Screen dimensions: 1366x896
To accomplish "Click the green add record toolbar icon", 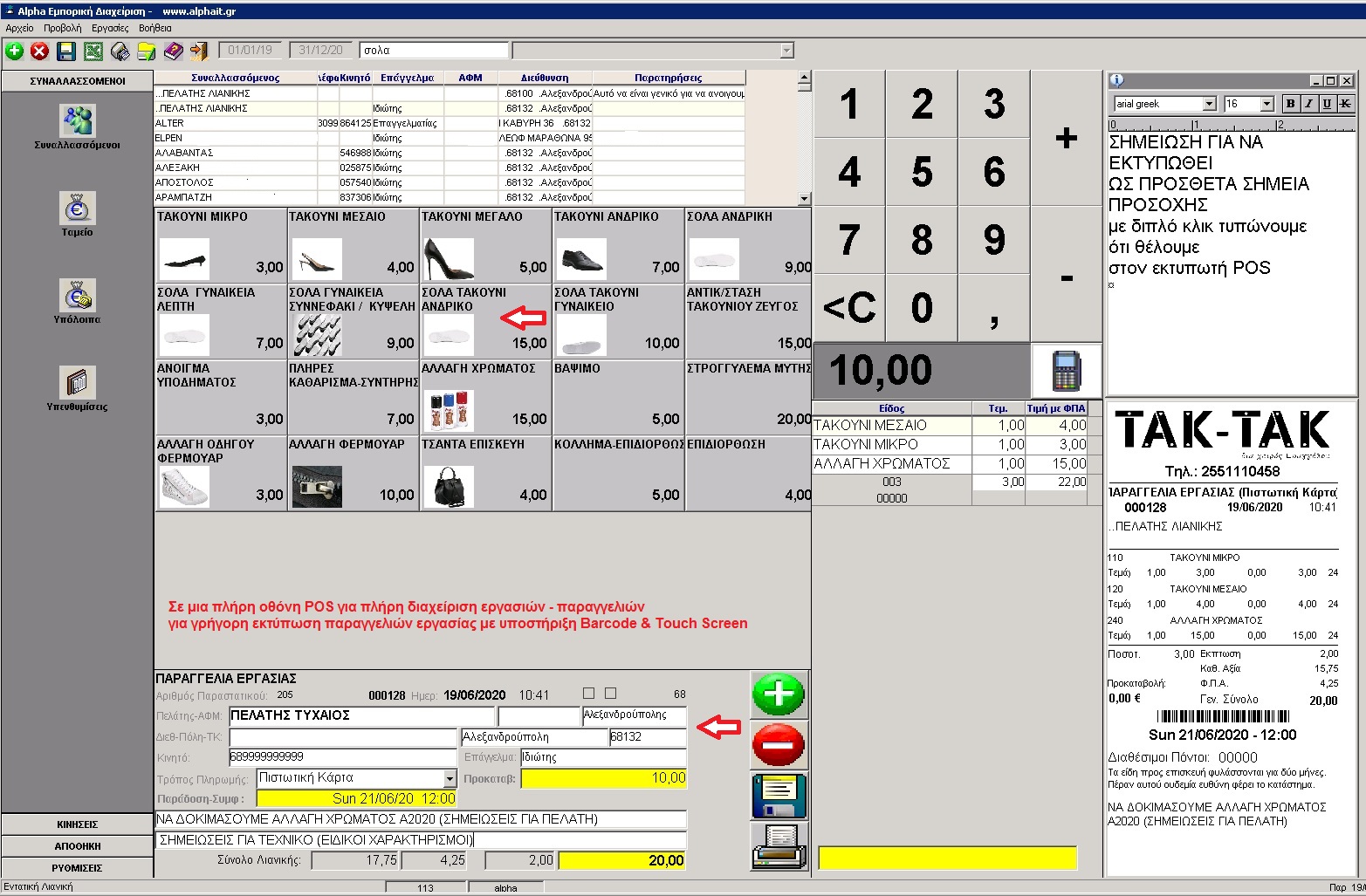I will tap(14, 51).
